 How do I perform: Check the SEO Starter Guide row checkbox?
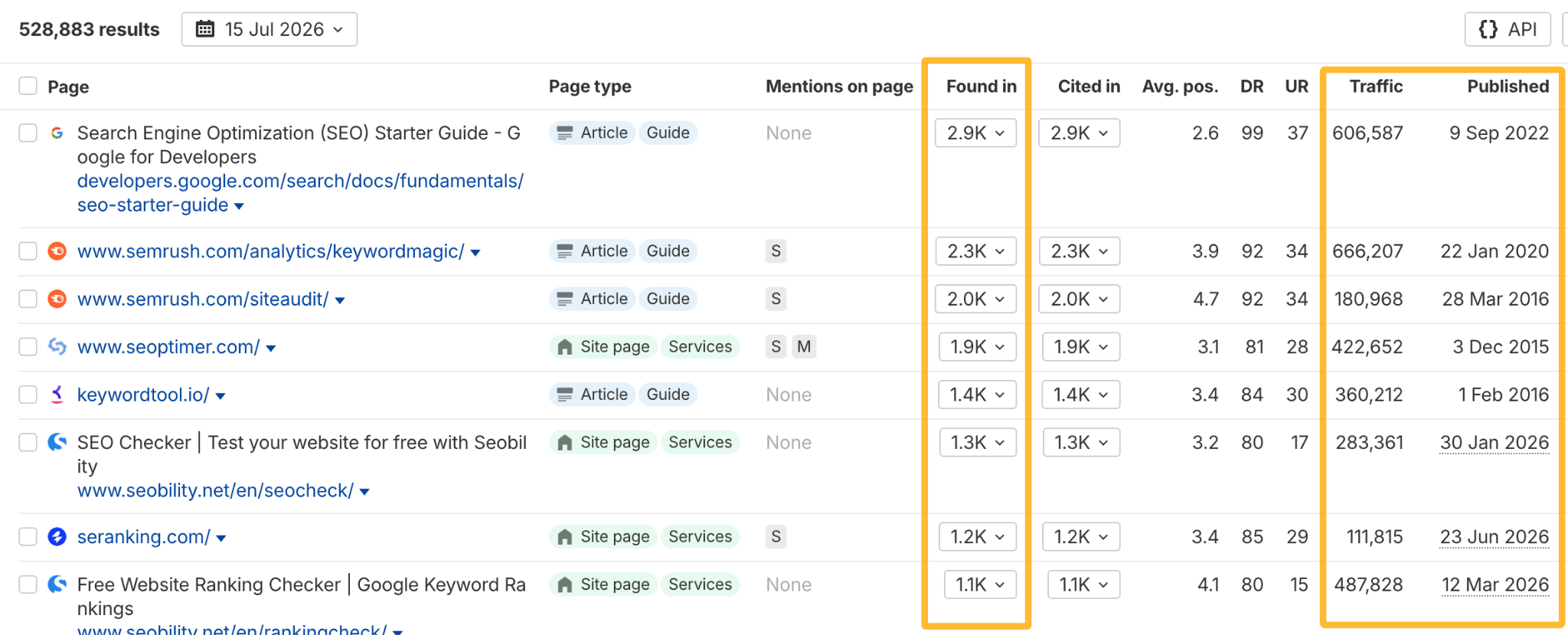(28, 133)
